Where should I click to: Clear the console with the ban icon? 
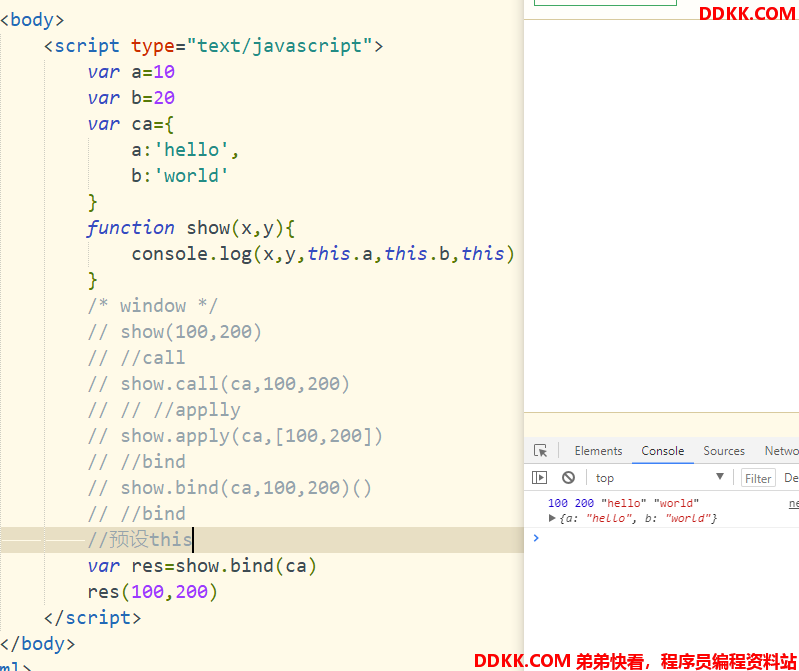tap(569, 477)
